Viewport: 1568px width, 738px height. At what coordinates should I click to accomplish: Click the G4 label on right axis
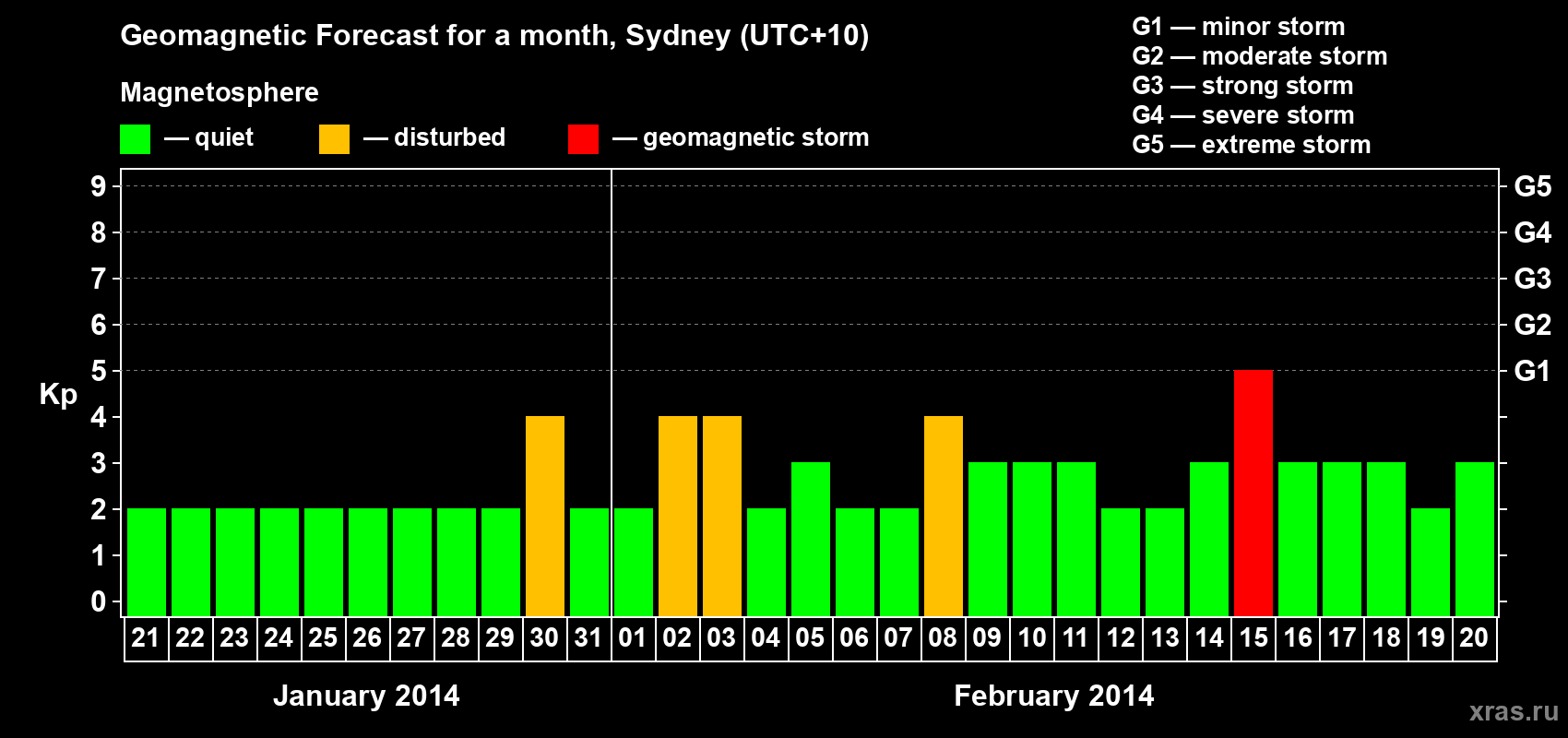click(1533, 232)
